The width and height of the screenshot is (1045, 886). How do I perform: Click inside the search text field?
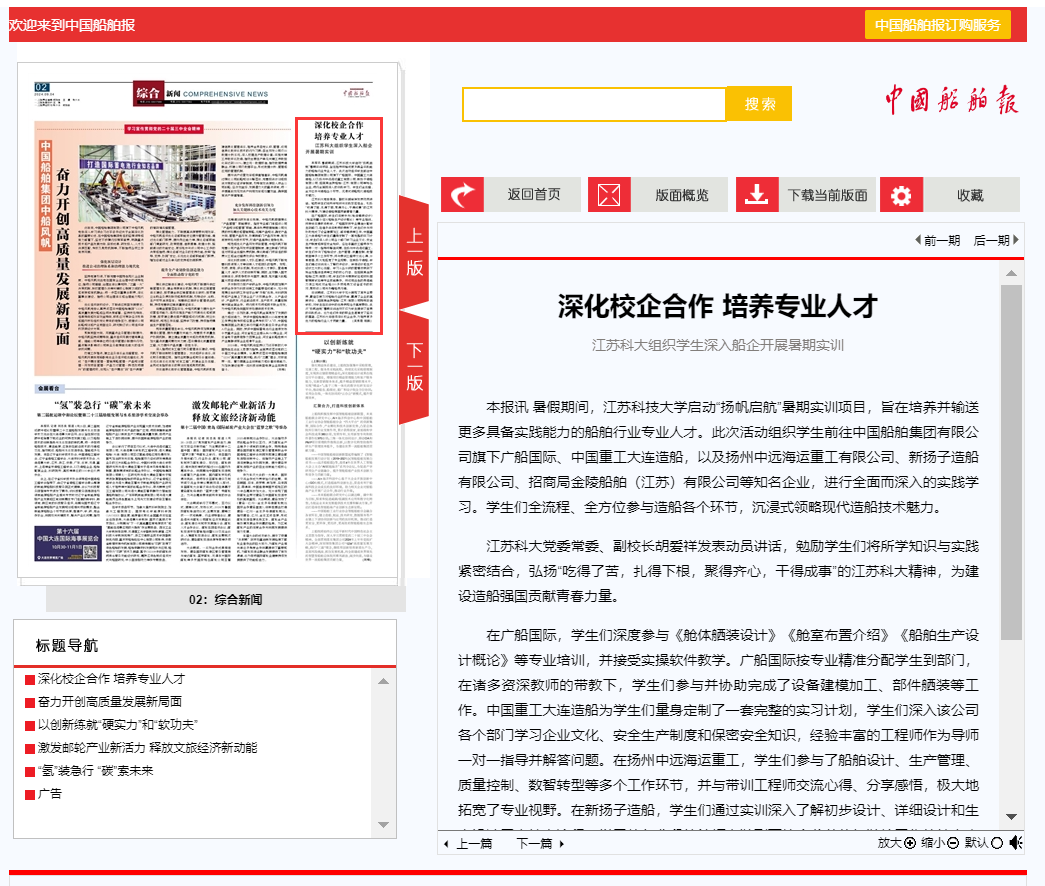pyautogui.click(x=594, y=104)
